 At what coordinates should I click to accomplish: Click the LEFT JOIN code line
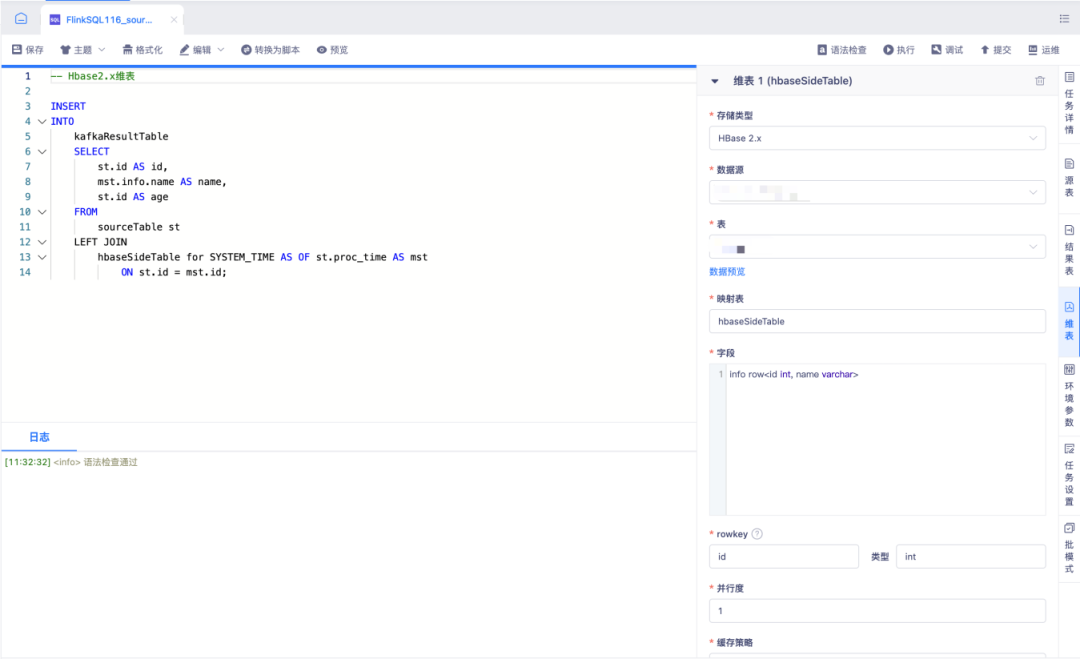coord(101,242)
